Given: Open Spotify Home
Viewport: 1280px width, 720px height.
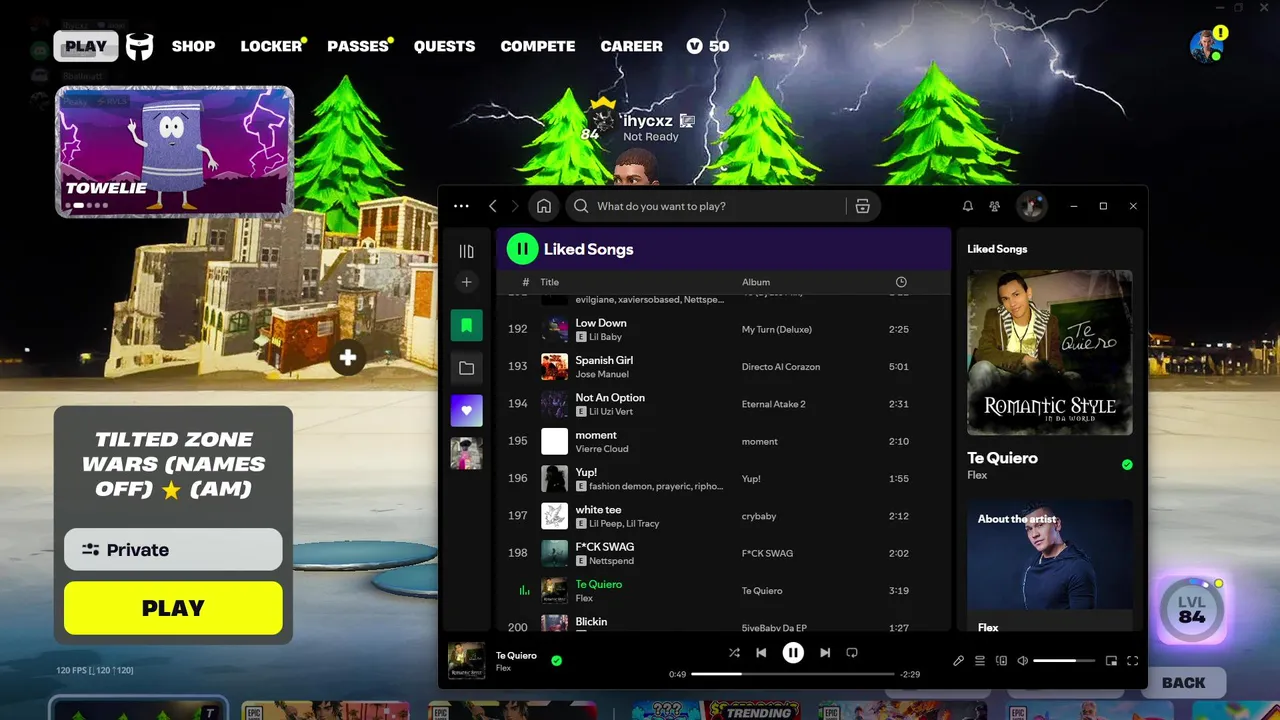Looking at the screenshot, I should point(544,206).
